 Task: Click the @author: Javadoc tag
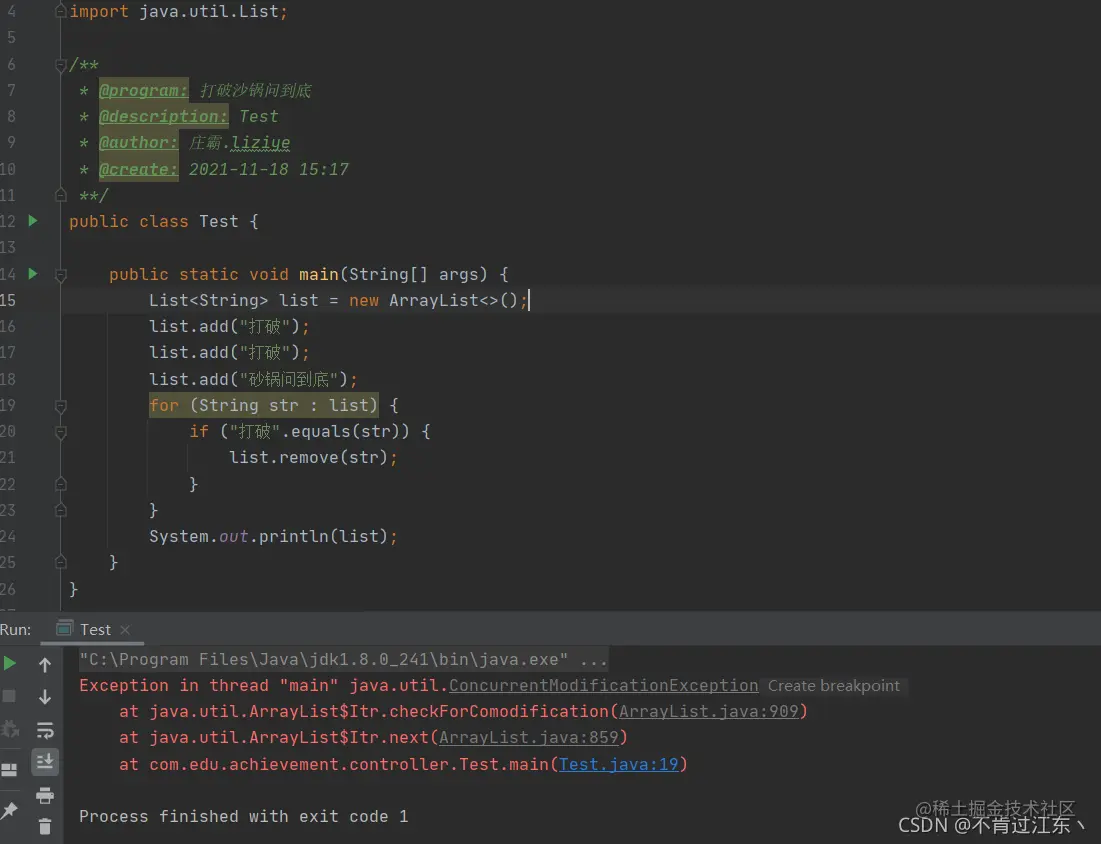coord(138,143)
